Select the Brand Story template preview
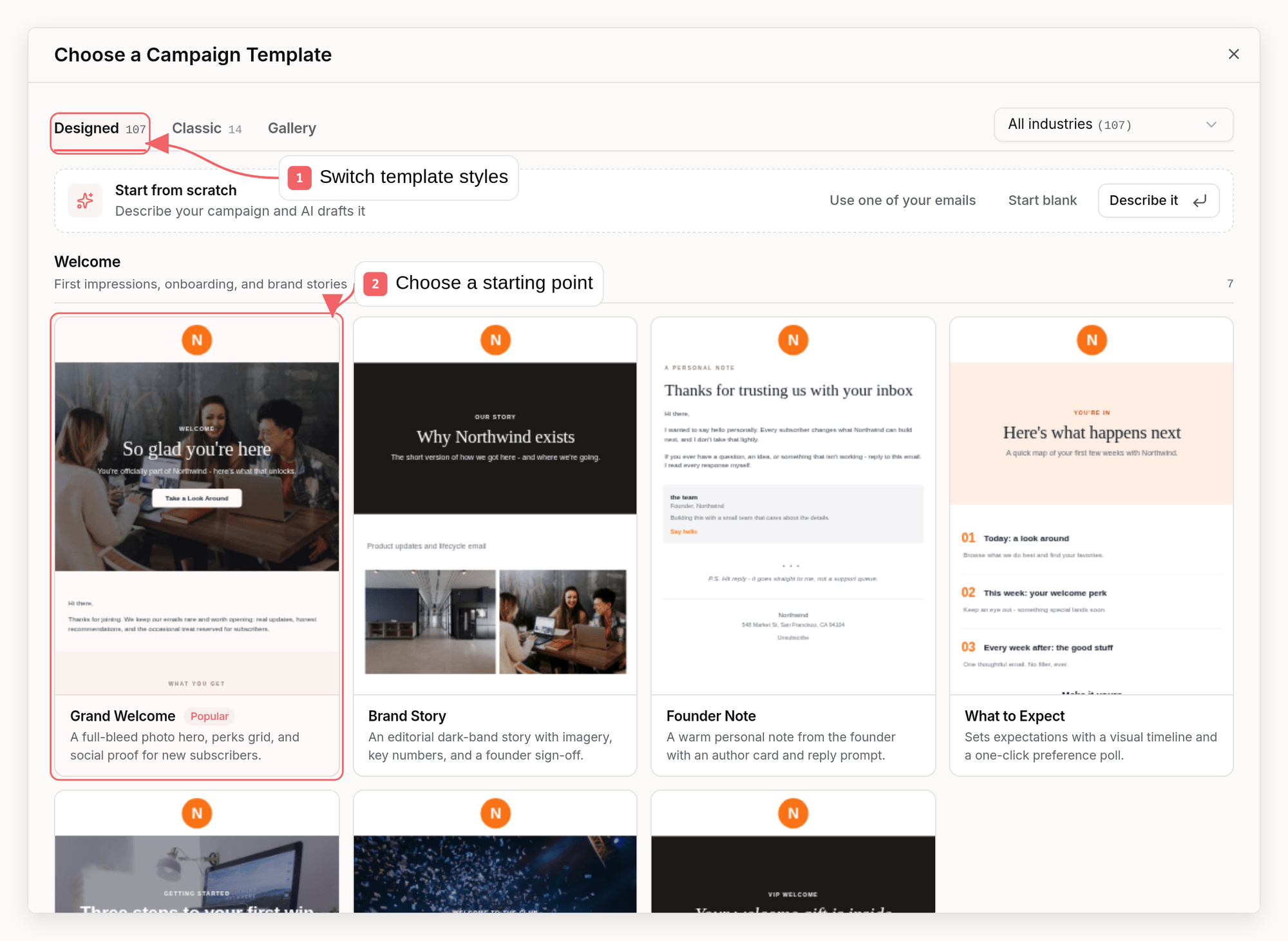 tap(495, 506)
